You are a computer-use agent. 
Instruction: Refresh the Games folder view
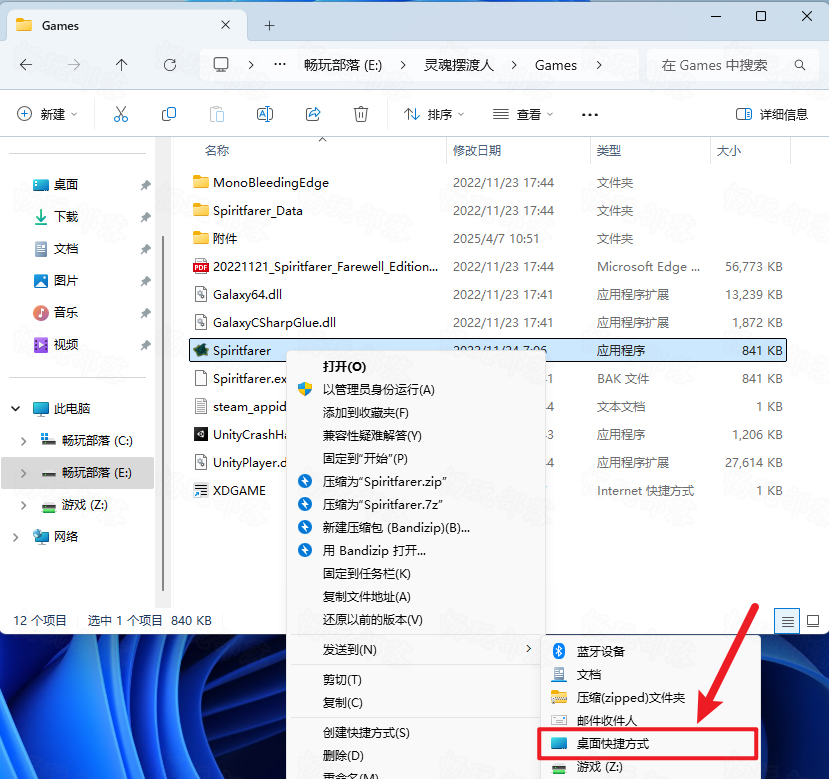(170, 65)
